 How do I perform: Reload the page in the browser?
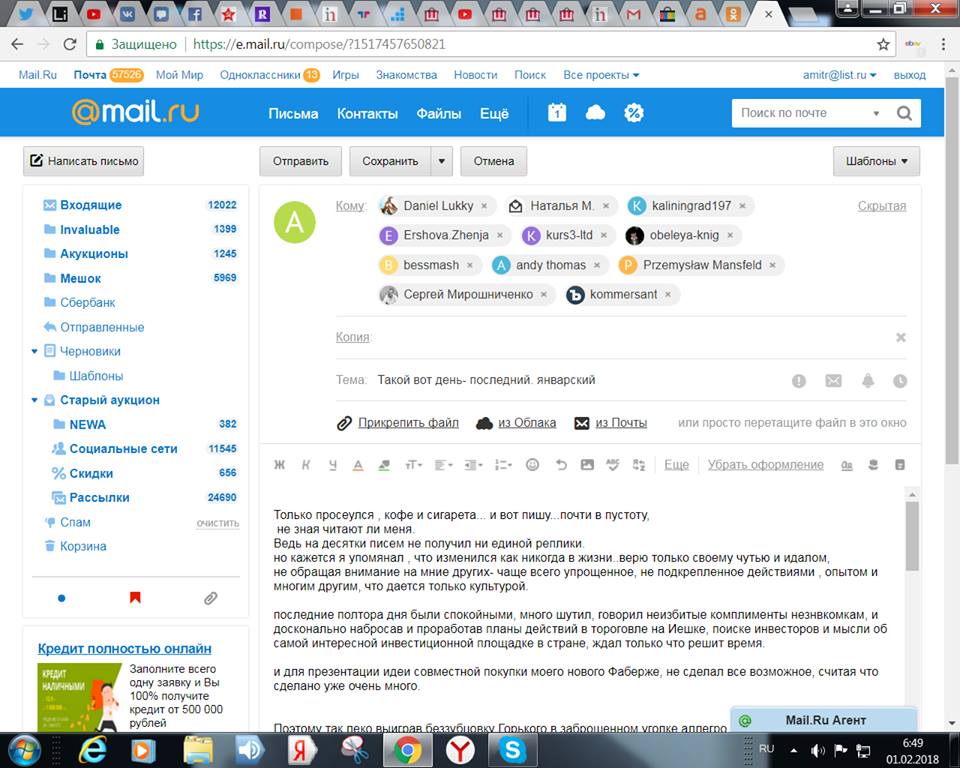click(70, 44)
